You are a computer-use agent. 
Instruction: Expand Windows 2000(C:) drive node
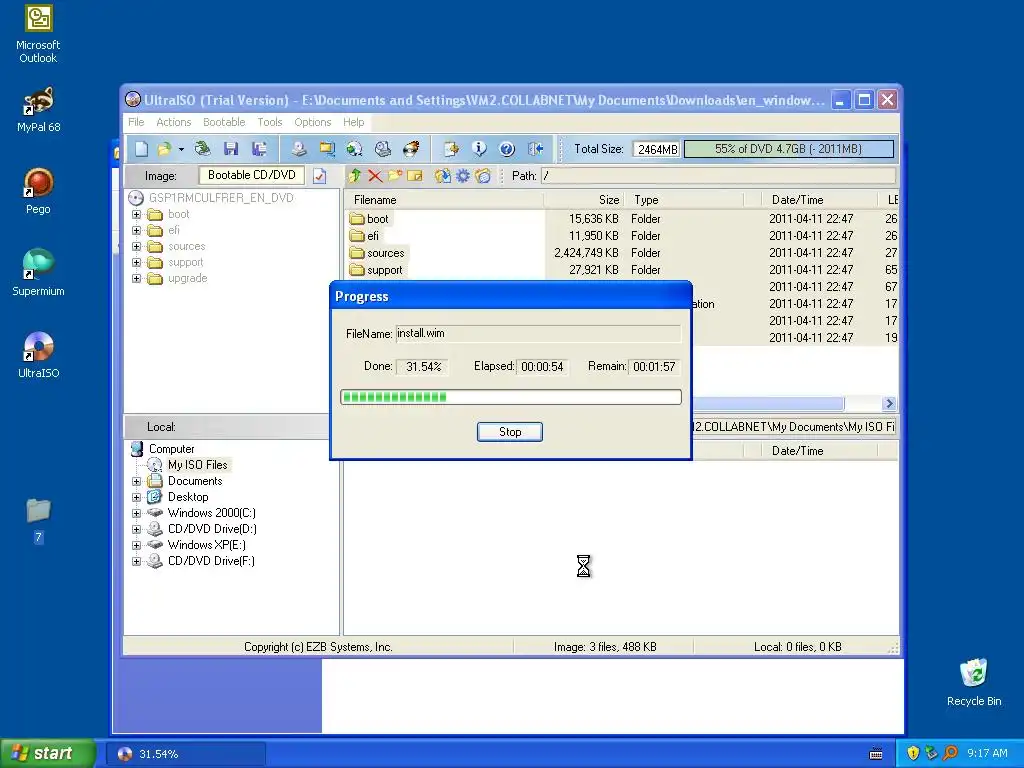pyautogui.click(x=136, y=513)
